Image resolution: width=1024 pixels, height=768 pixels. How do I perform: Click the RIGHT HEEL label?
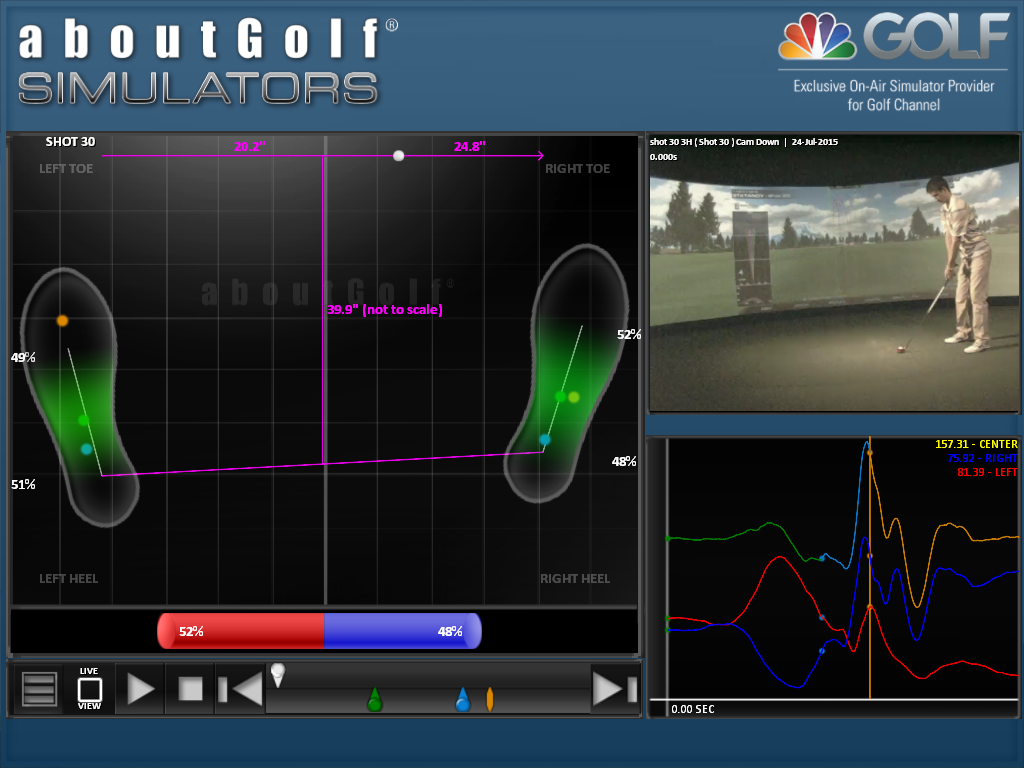coord(575,579)
